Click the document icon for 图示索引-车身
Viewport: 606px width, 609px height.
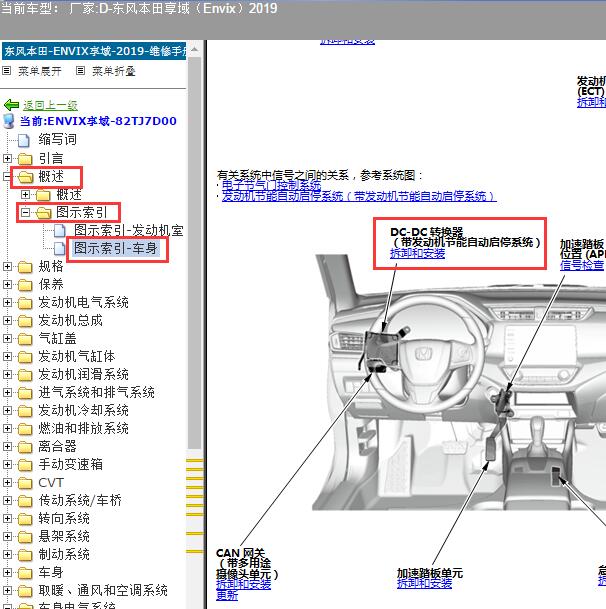[59, 249]
